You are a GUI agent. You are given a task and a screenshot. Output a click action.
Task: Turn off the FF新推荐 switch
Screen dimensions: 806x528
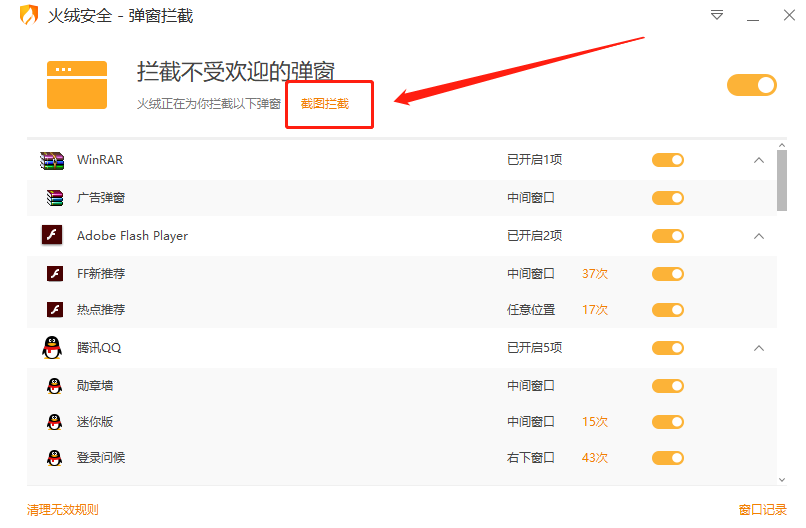(668, 274)
